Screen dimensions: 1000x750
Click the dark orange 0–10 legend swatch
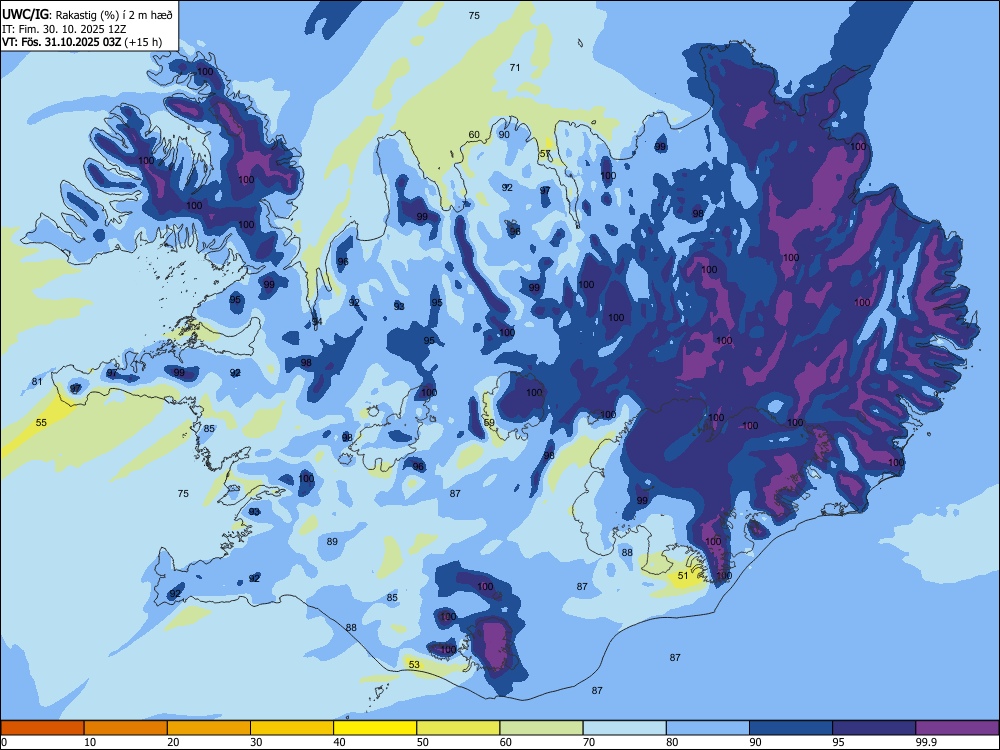tap(42, 728)
